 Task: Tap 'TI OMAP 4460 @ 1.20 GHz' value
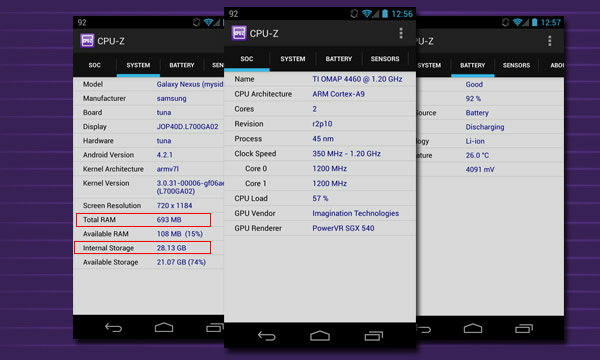(x=357, y=79)
